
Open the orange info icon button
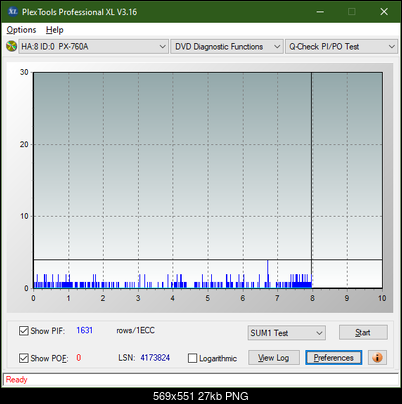pos(377,358)
